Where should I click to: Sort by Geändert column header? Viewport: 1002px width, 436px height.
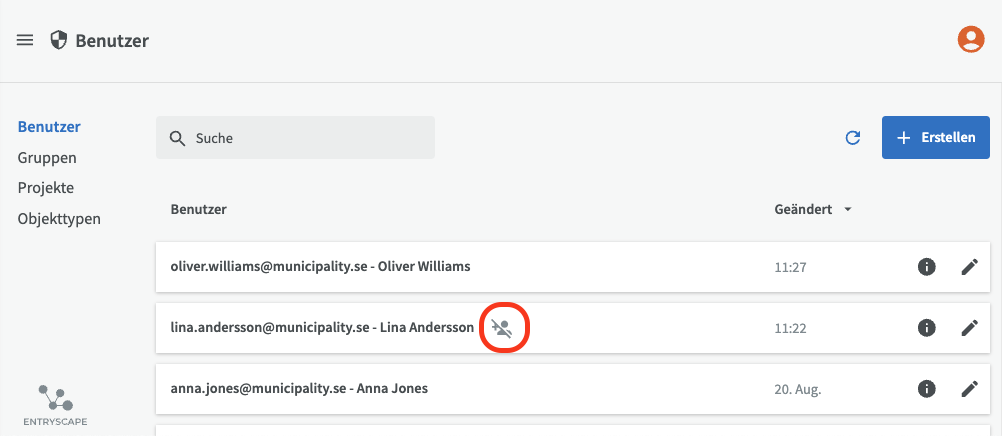(803, 210)
